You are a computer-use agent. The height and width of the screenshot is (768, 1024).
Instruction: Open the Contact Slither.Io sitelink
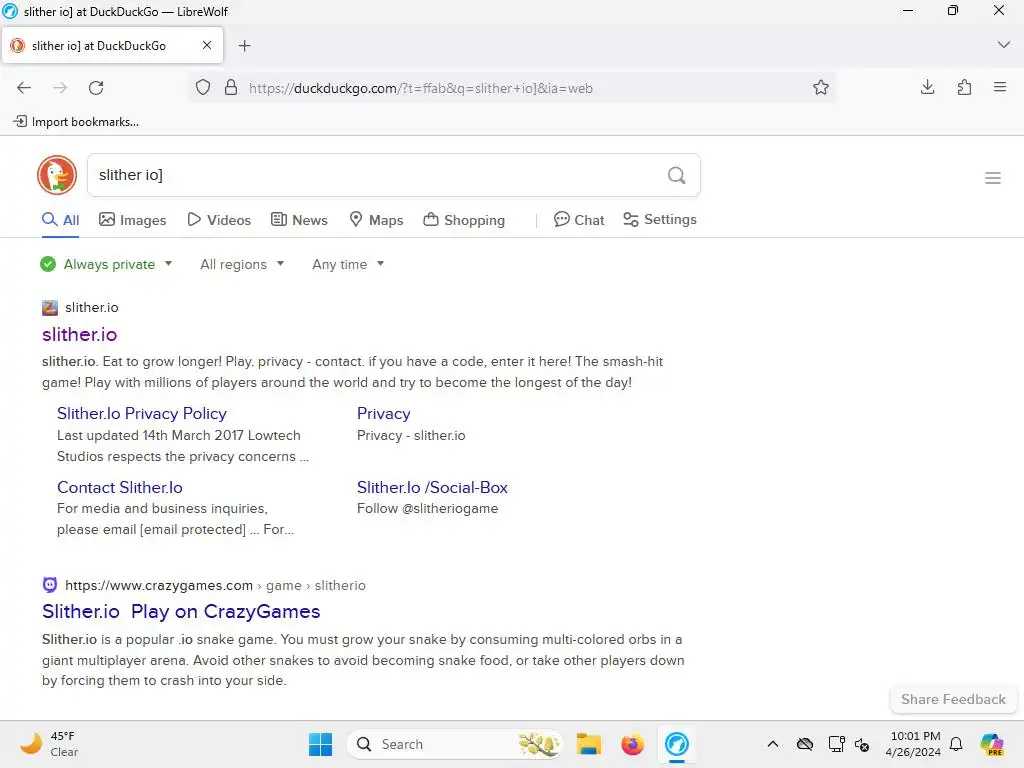120,487
